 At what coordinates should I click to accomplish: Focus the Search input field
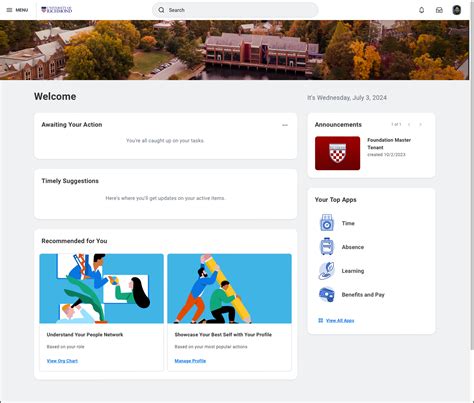click(x=235, y=10)
